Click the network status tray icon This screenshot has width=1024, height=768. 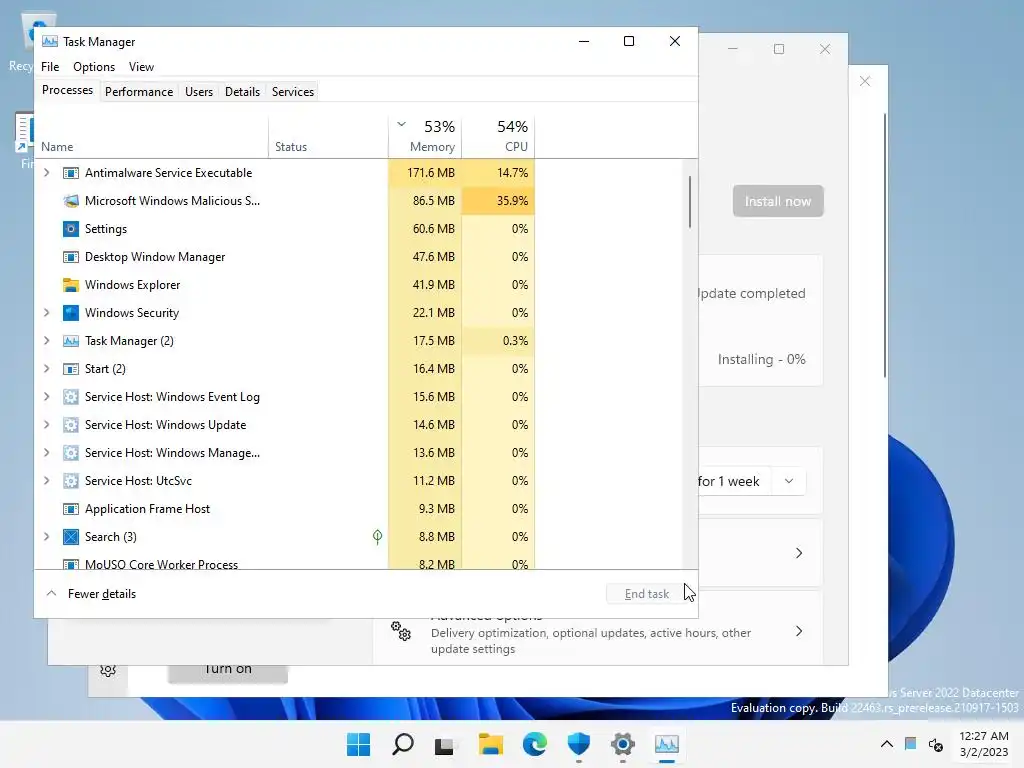[x=910, y=744]
